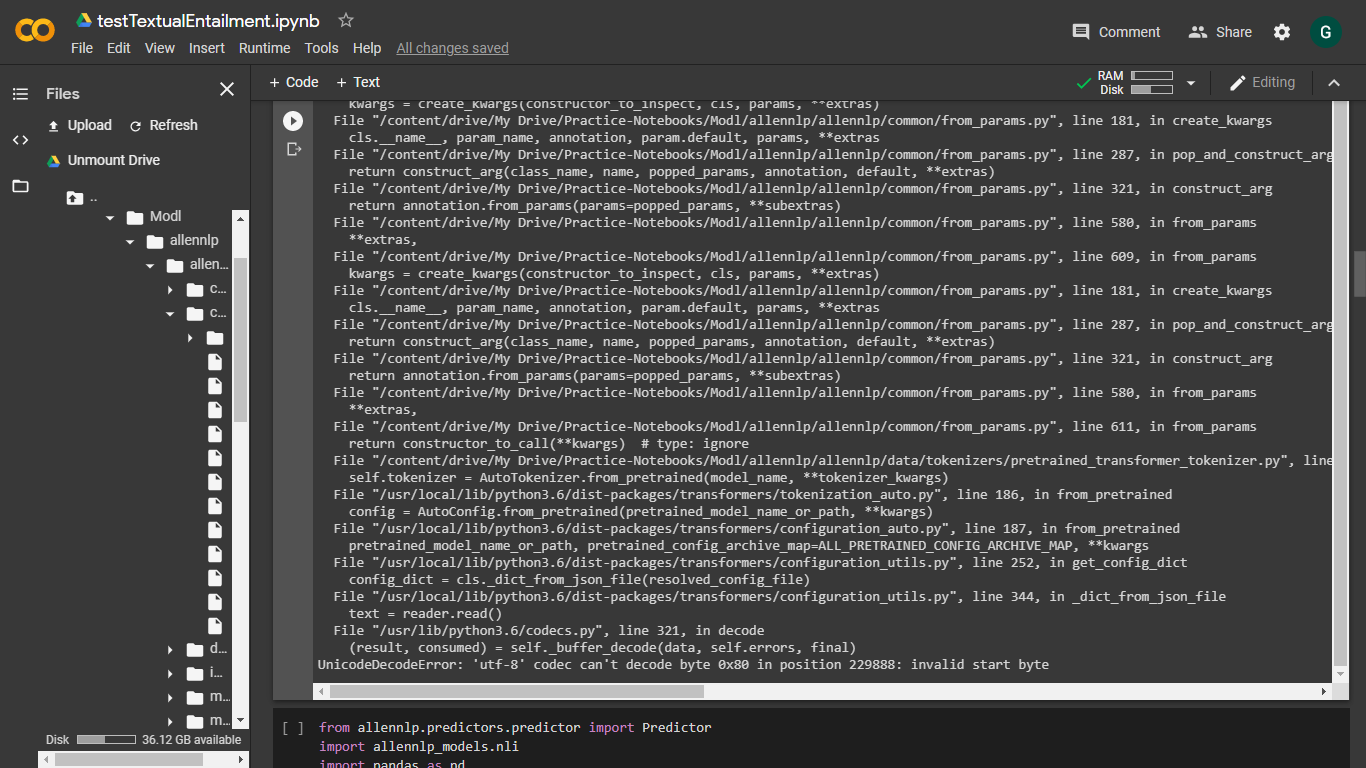
Task: Toggle Editing mode
Action: click(1262, 82)
